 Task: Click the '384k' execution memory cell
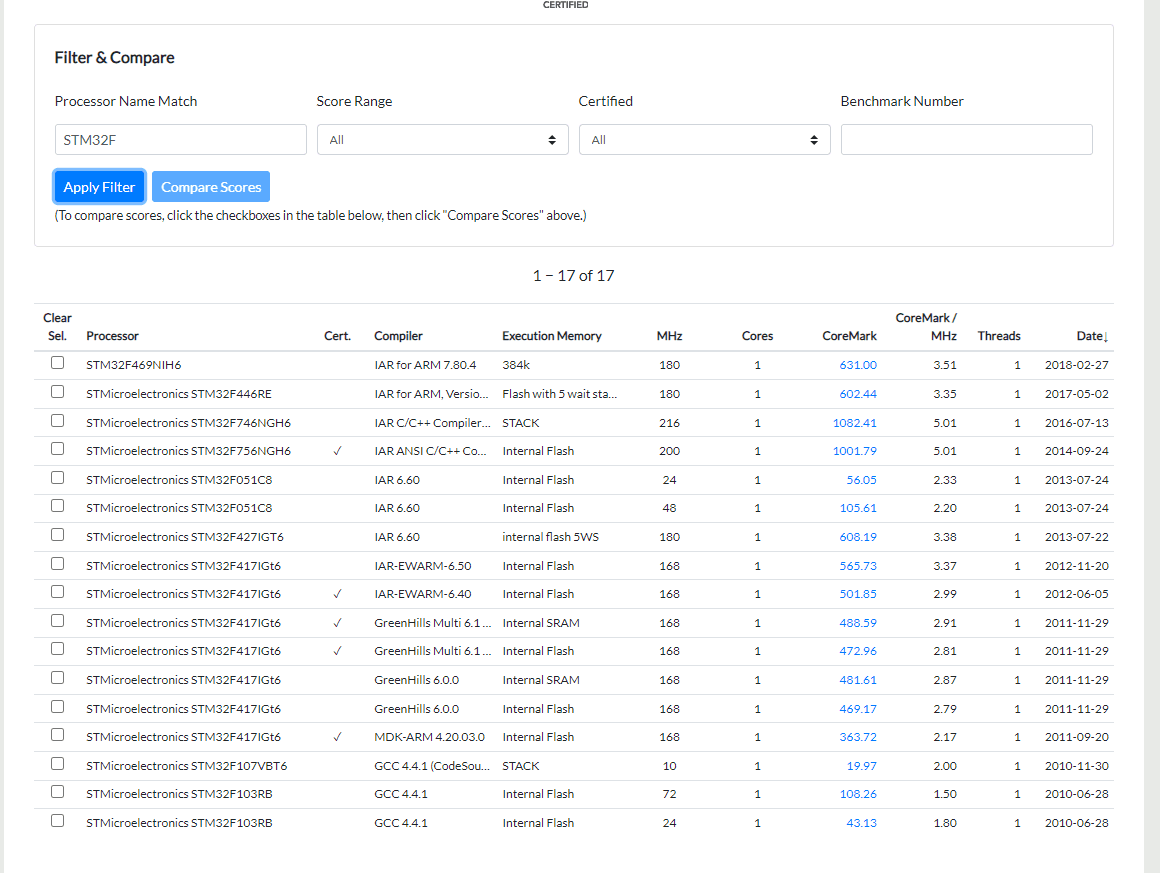(x=516, y=365)
